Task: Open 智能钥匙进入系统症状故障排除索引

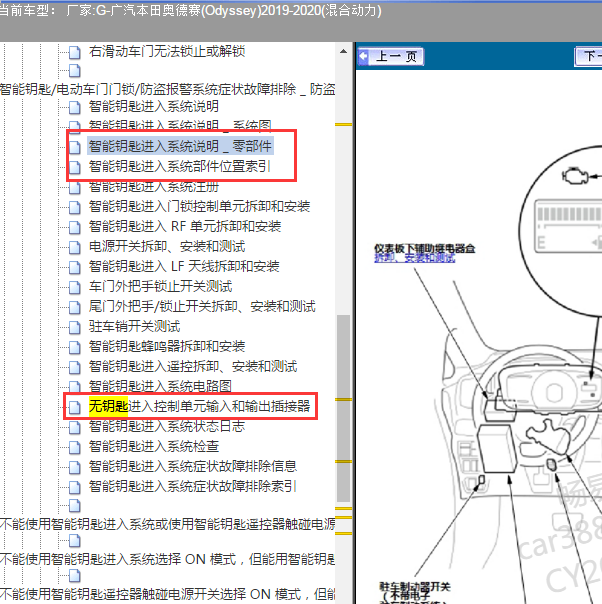Action: 193,487
